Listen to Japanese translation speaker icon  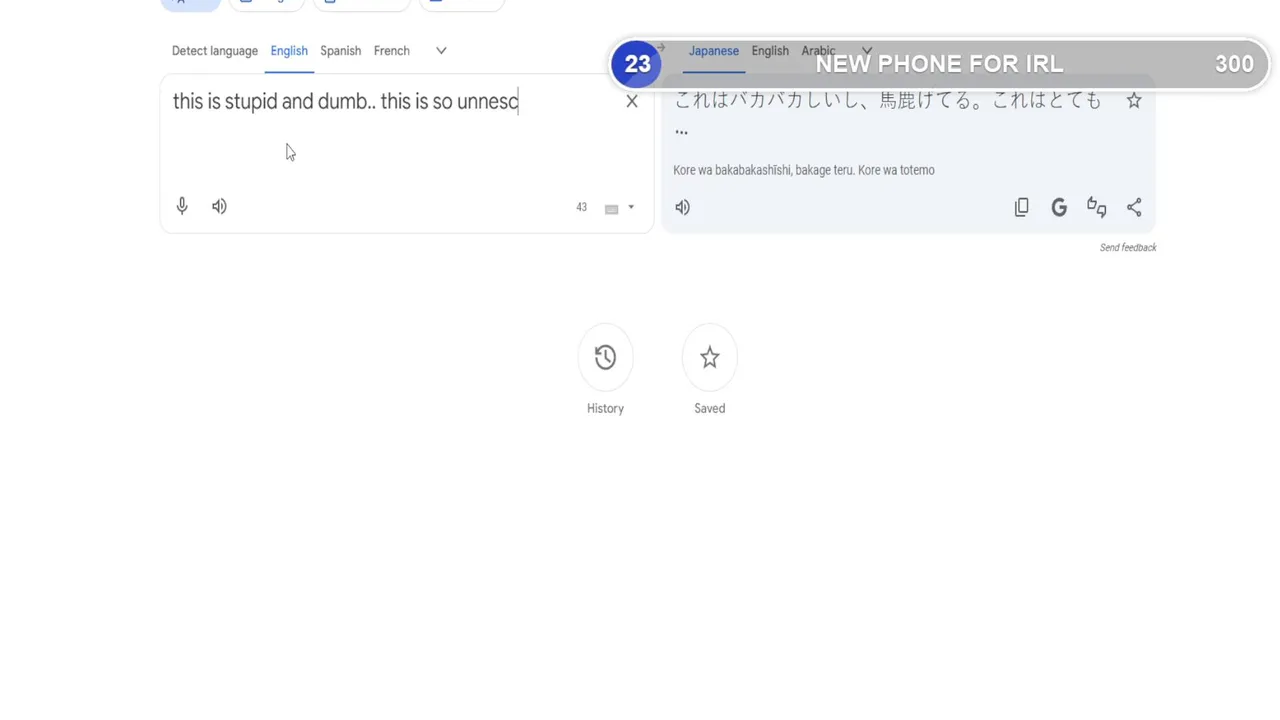click(x=682, y=207)
